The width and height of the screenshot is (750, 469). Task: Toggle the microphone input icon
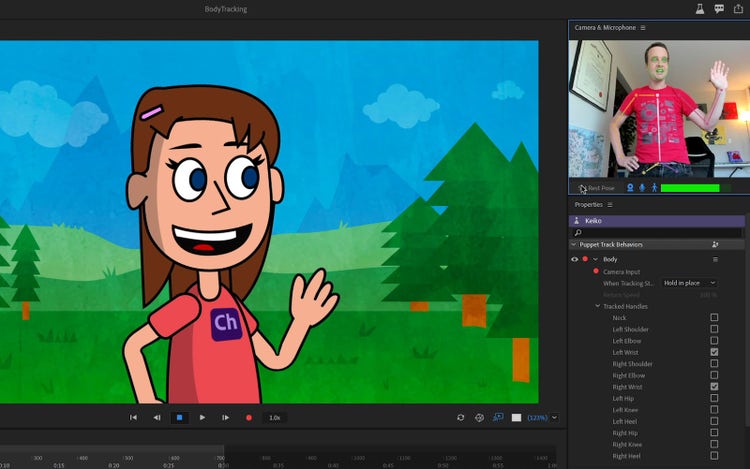coord(642,187)
